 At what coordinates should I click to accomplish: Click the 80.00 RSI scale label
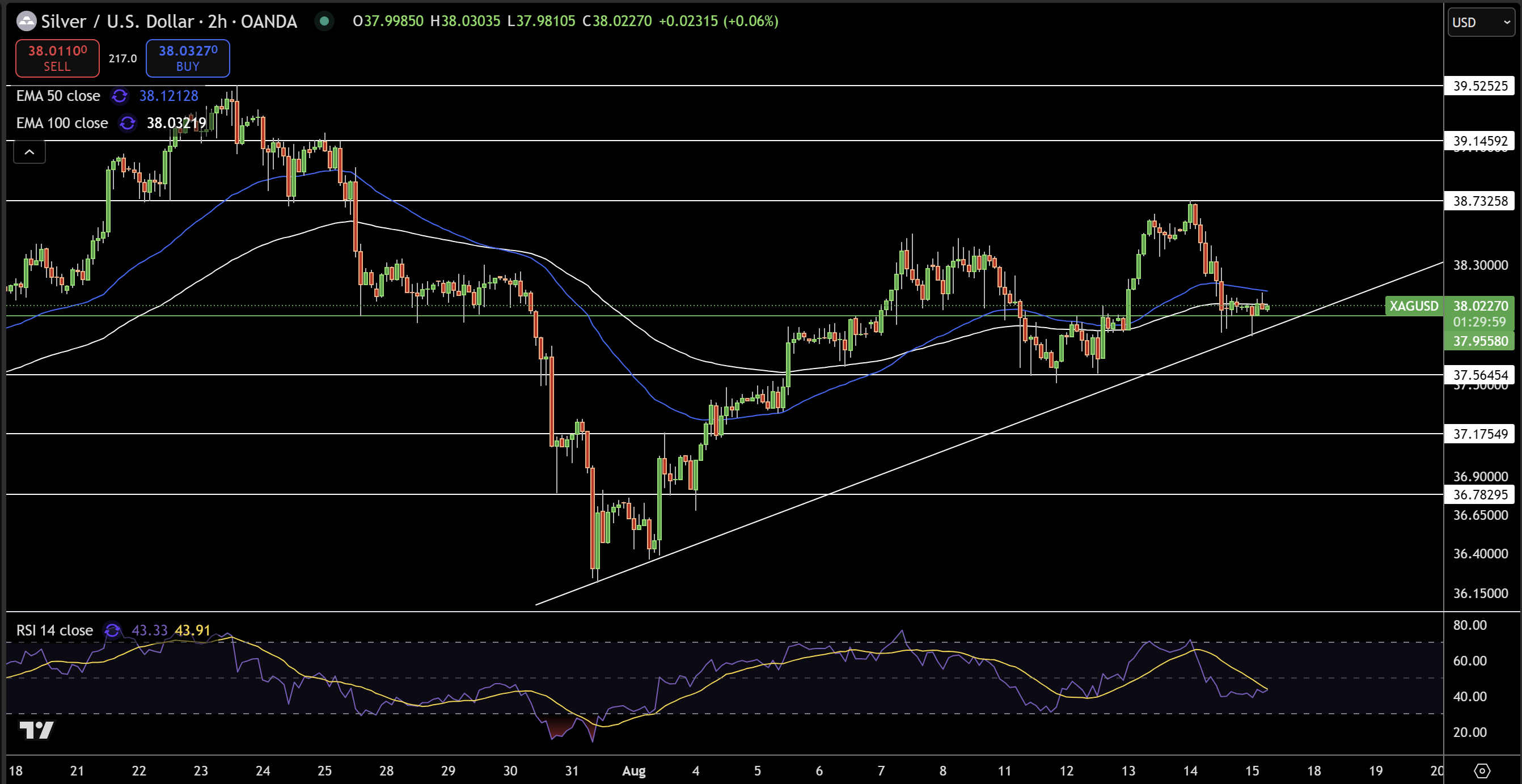(x=1469, y=625)
